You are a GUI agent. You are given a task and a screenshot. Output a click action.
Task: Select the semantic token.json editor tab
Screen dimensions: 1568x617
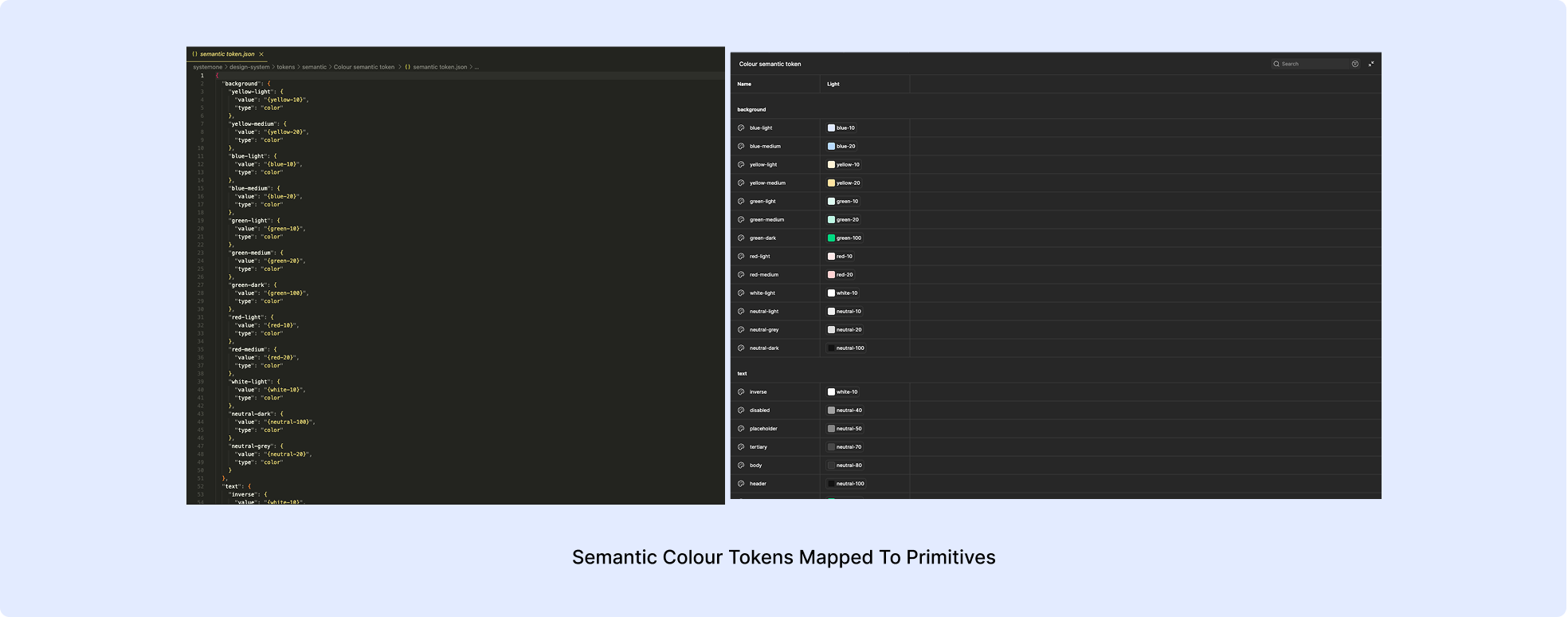coord(226,54)
